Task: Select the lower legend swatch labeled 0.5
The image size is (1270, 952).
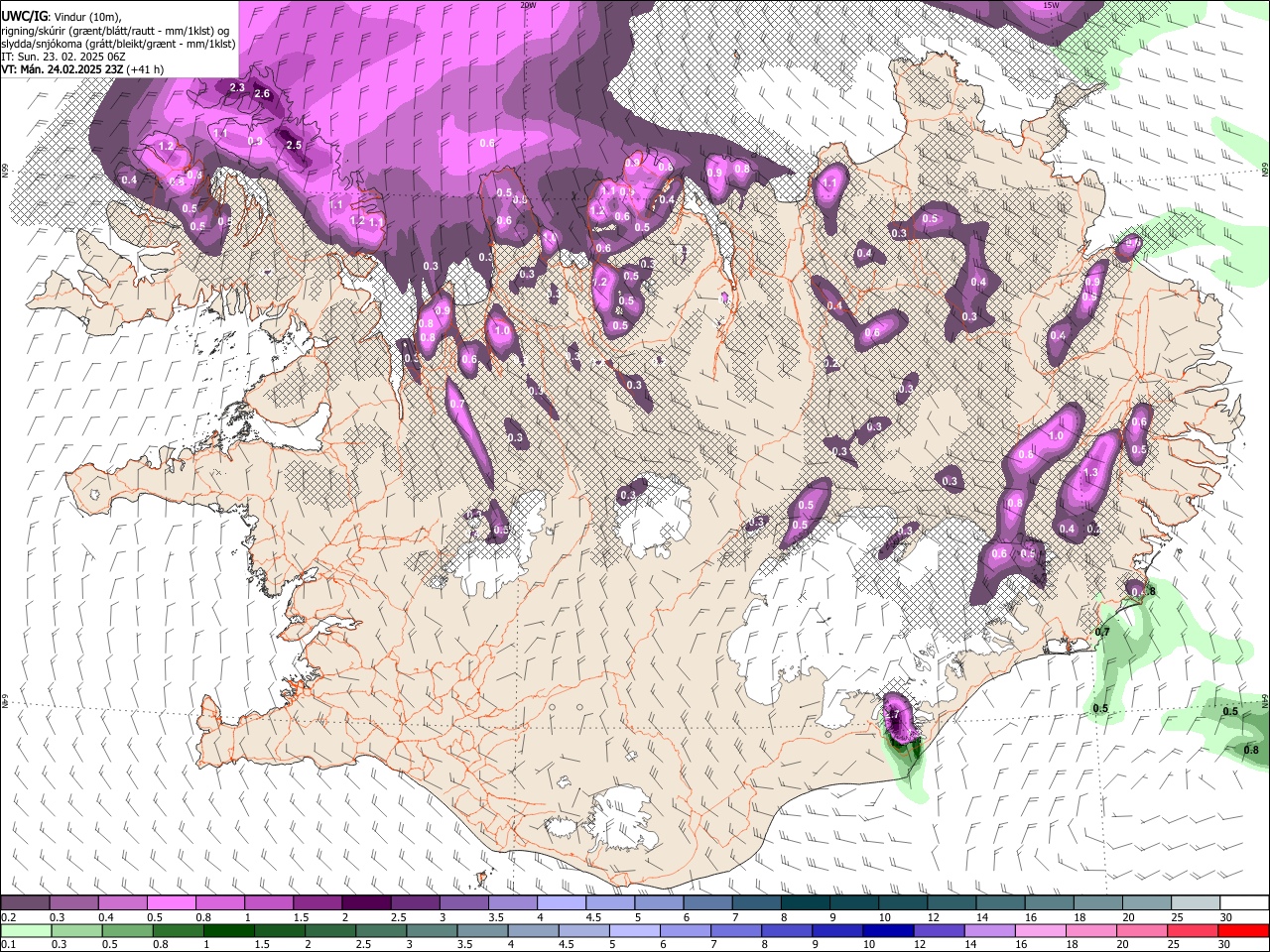Action: coord(127,930)
